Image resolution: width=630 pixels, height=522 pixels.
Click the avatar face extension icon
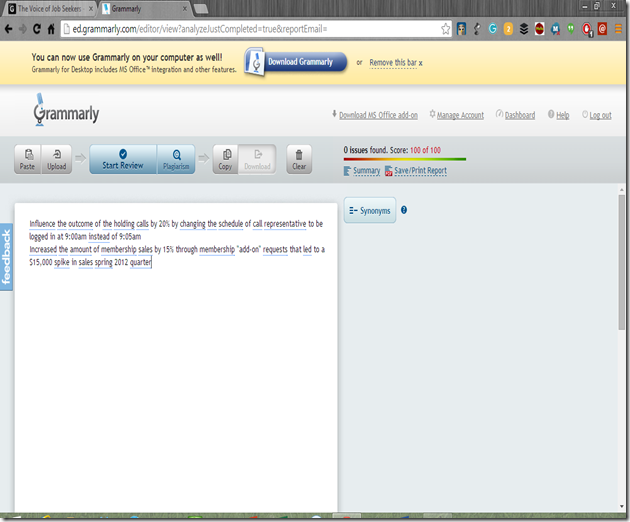click(x=461, y=29)
